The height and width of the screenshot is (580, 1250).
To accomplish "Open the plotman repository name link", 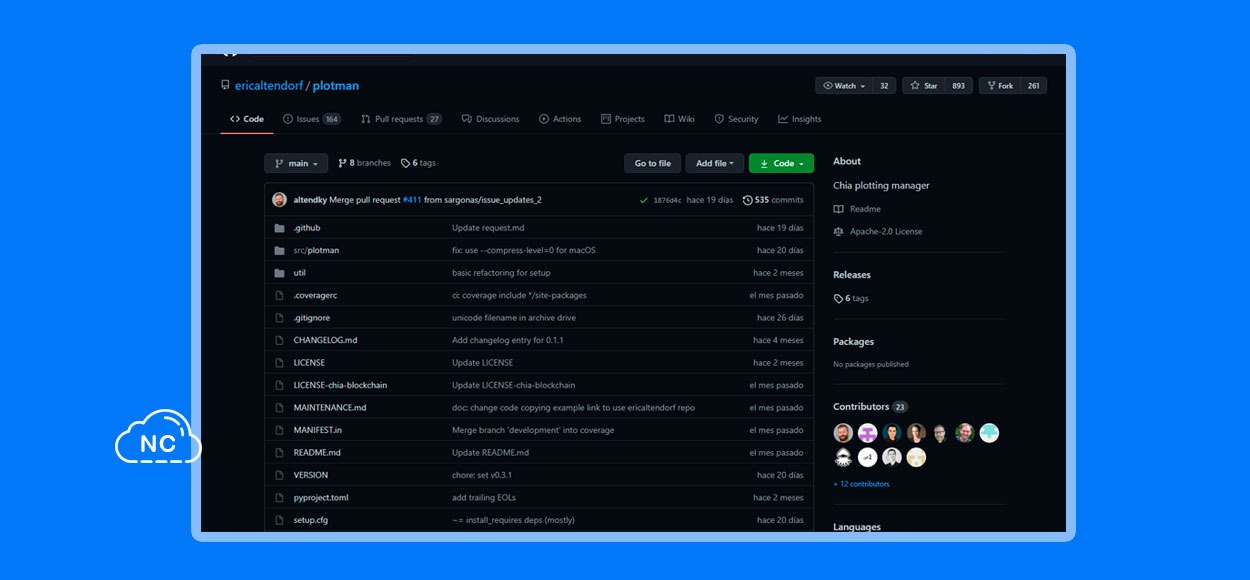I will pyautogui.click(x=336, y=86).
